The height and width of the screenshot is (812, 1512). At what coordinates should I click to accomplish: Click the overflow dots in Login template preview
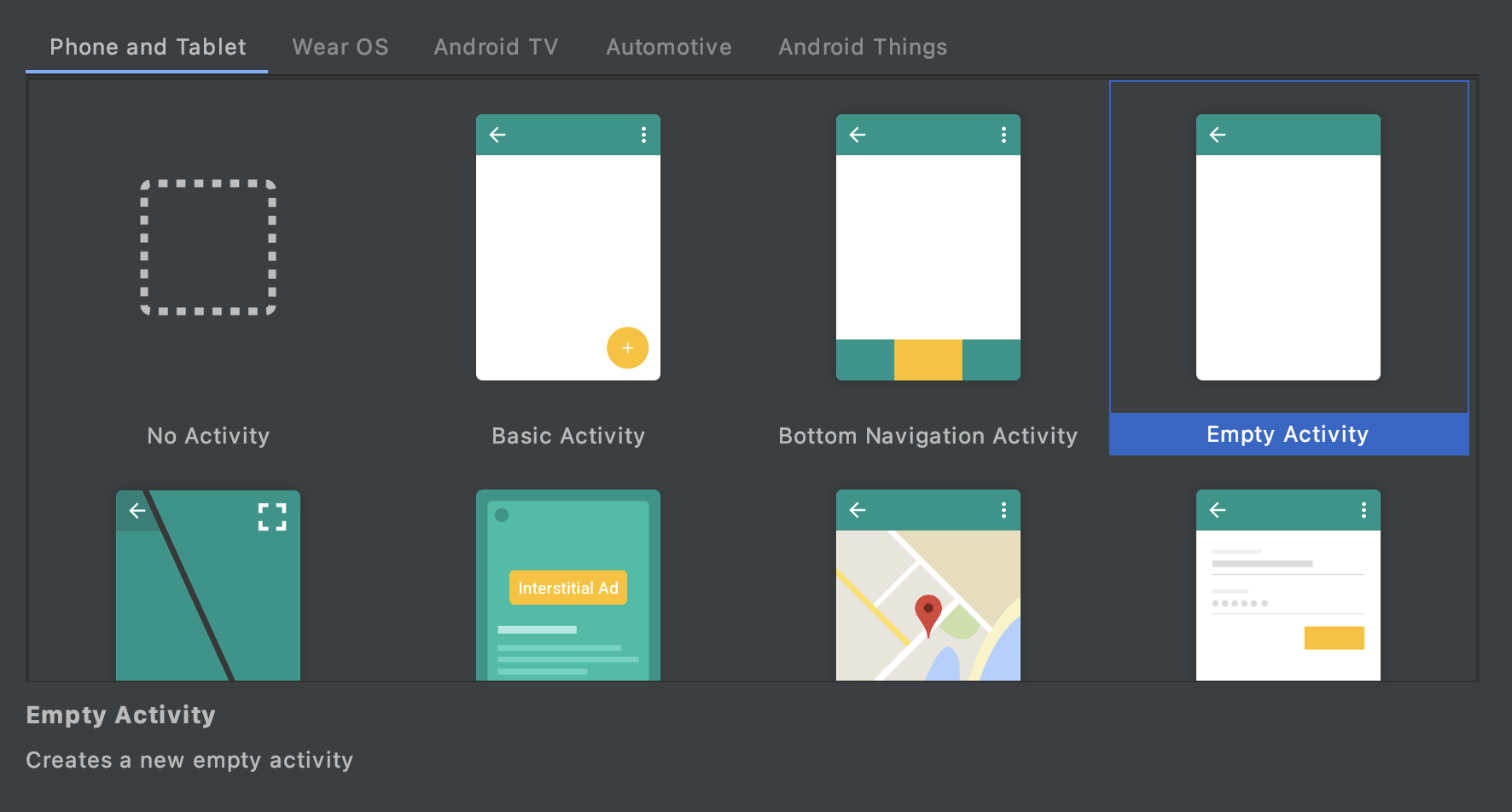coord(1364,510)
